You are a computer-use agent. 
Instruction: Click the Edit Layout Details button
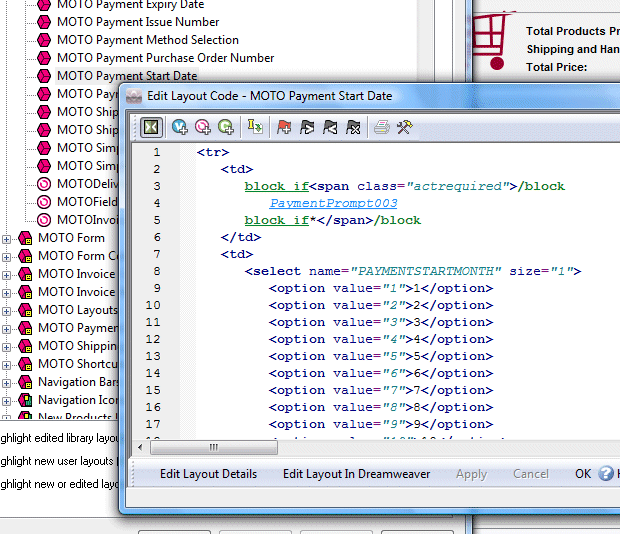208,474
